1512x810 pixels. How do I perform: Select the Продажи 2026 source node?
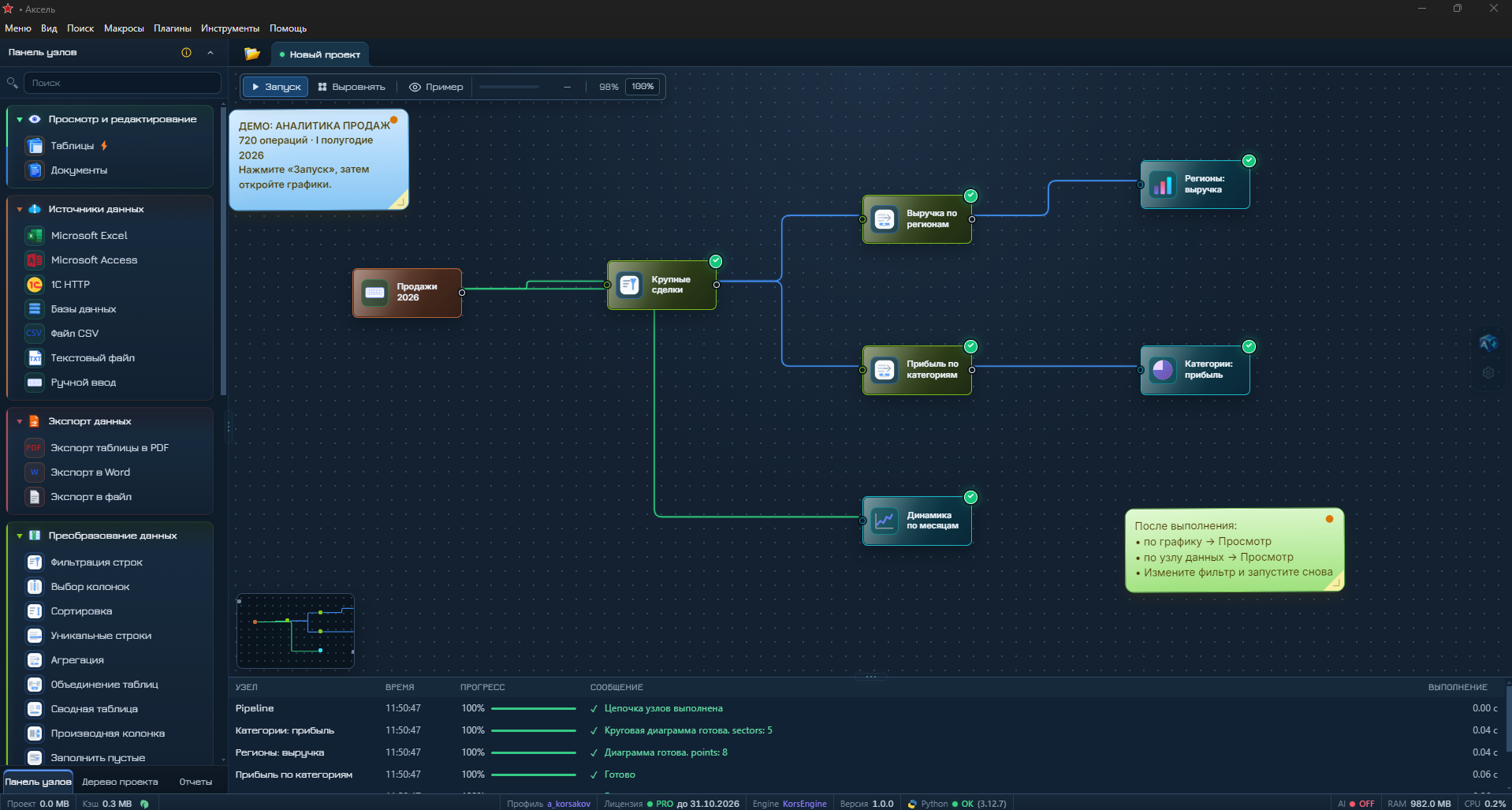407,293
